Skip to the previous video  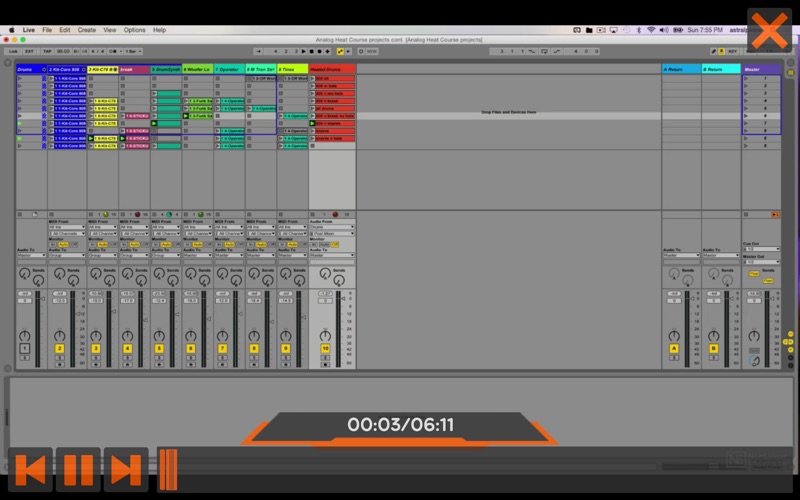tap(31, 469)
